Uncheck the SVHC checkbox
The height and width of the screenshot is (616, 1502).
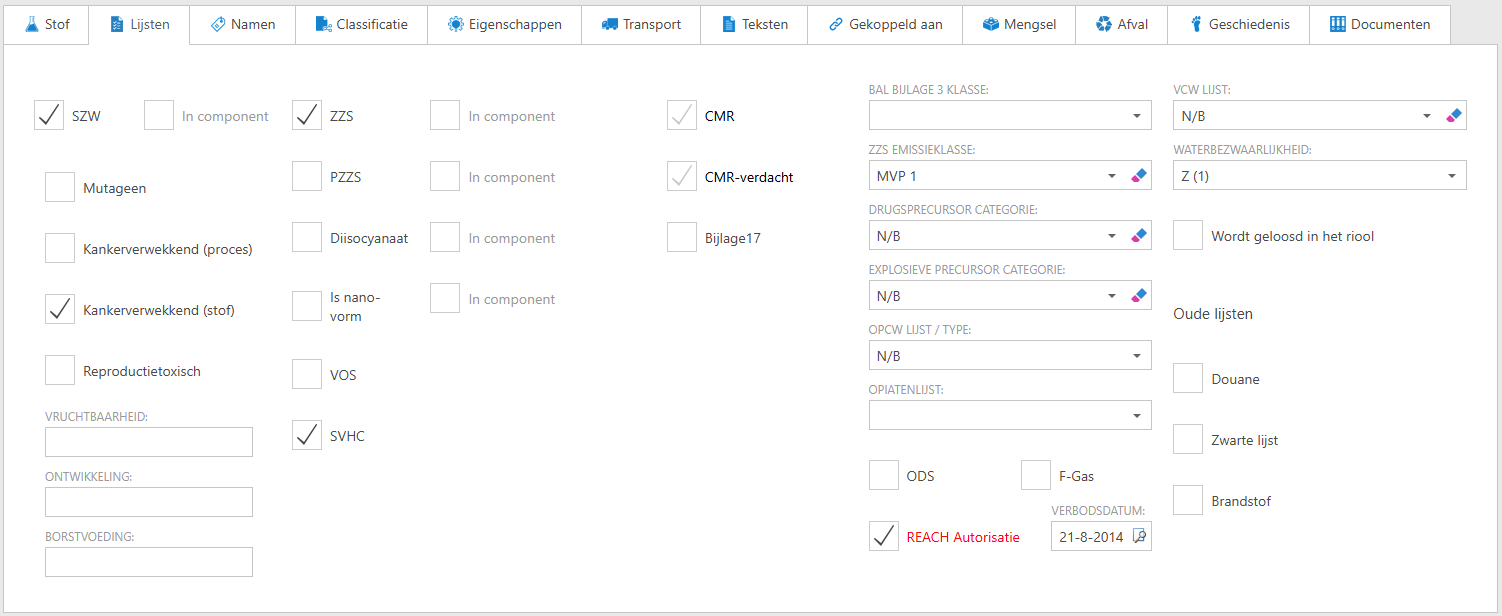tap(307, 436)
